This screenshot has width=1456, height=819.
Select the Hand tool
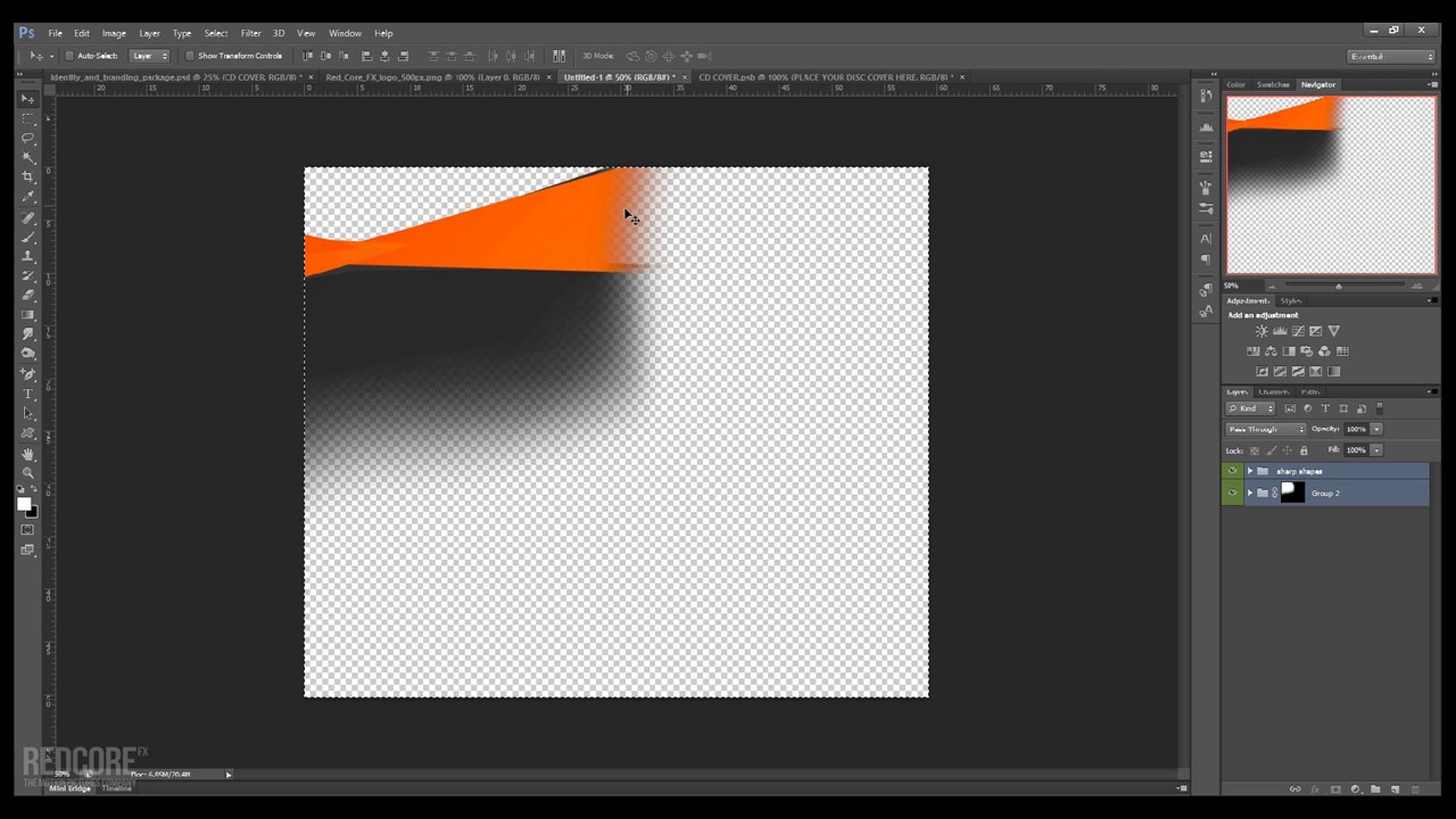tap(28, 454)
